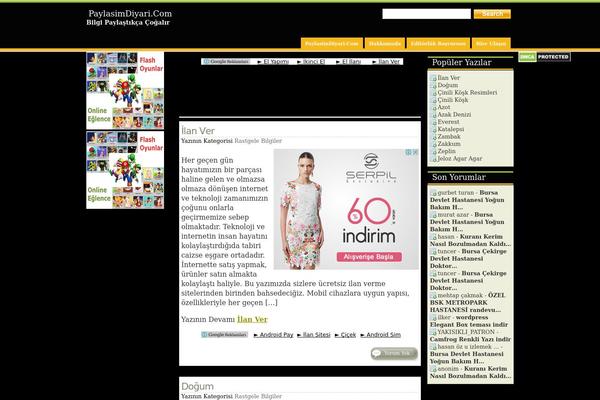Close the Serpil ad with X icon
This screenshot has width=600, height=400.
tap(415, 152)
